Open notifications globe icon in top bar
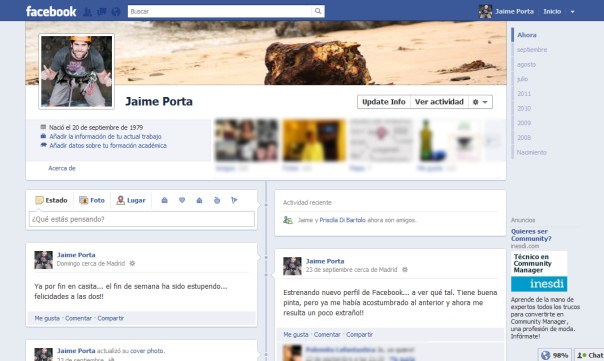The height and width of the screenshot is (361, 604). tap(116, 12)
